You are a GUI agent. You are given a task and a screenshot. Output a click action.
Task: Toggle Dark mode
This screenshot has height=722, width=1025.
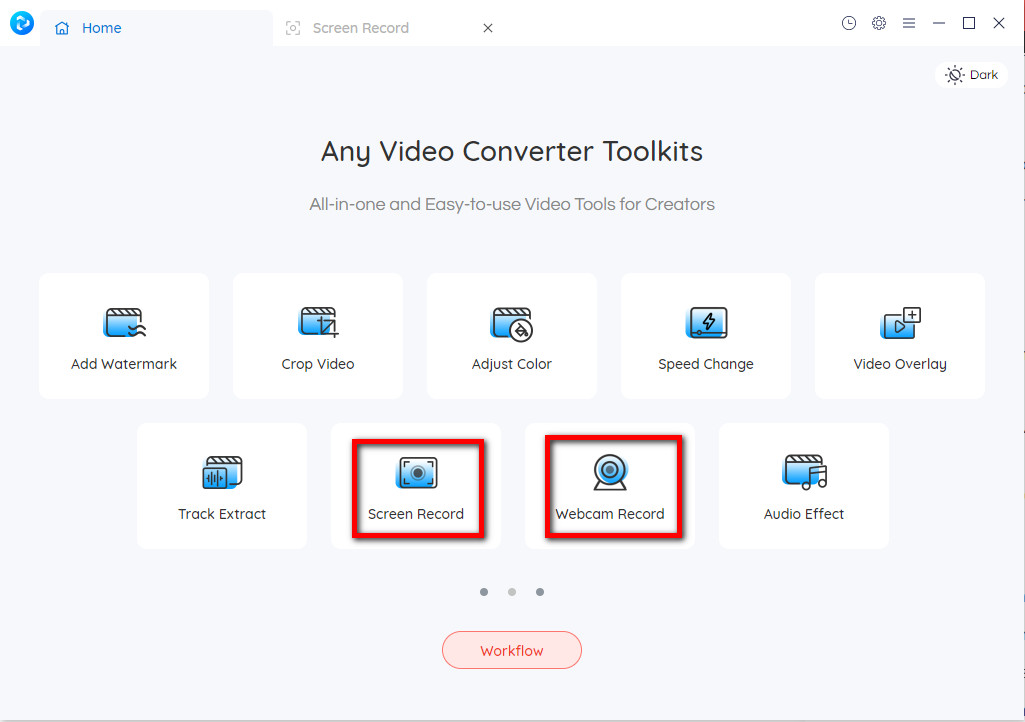point(970,74)
